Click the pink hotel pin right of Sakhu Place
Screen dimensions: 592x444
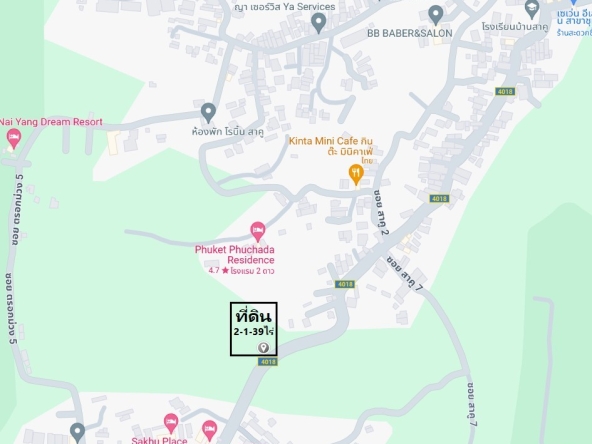pyautogui.click(x=209, y=431)
